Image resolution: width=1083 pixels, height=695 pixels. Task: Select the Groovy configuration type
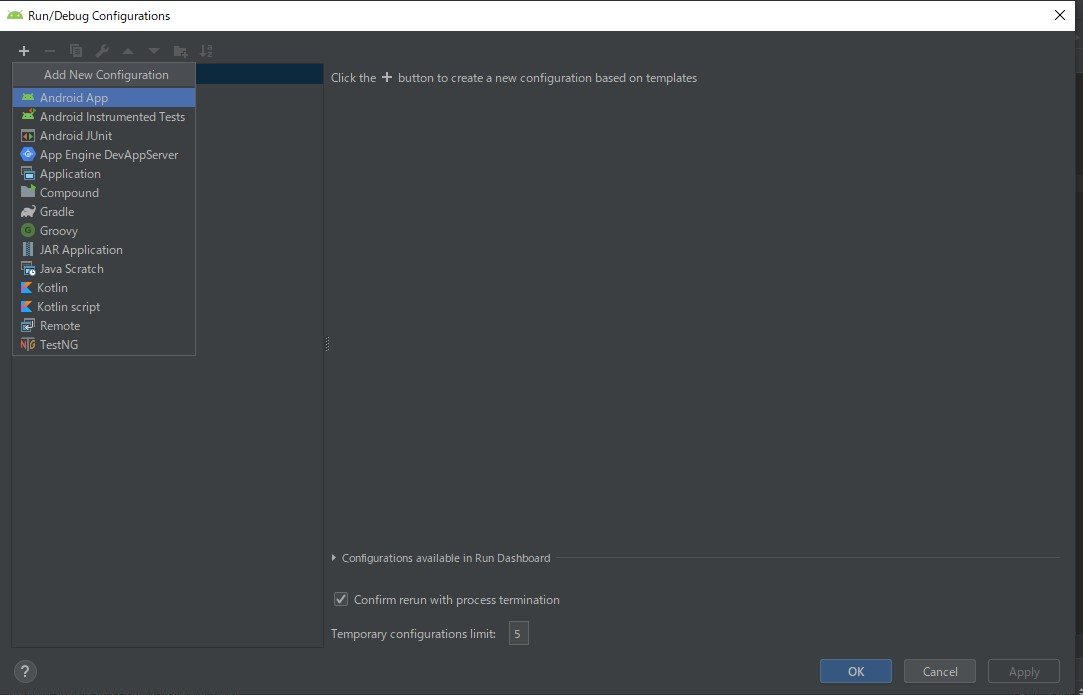tap(104, 231)
